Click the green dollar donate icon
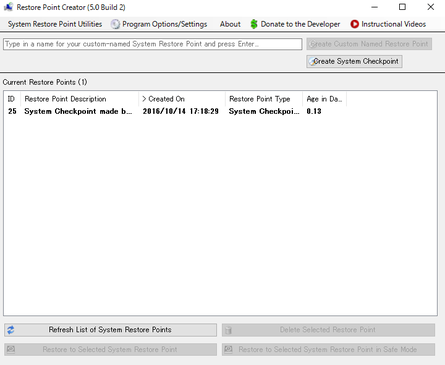The width and height of the screenshot is (445, 365). pyautogui.click(x=254, y=24)
